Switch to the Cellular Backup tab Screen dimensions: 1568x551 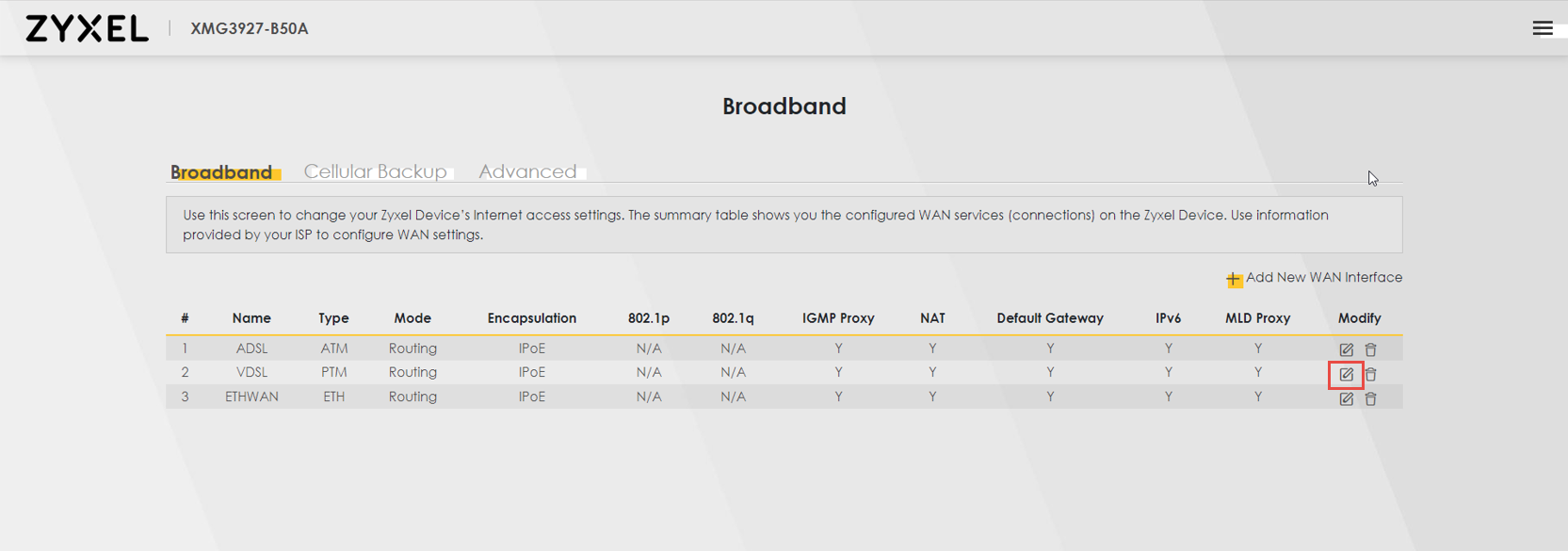click(x=375, y=171)
